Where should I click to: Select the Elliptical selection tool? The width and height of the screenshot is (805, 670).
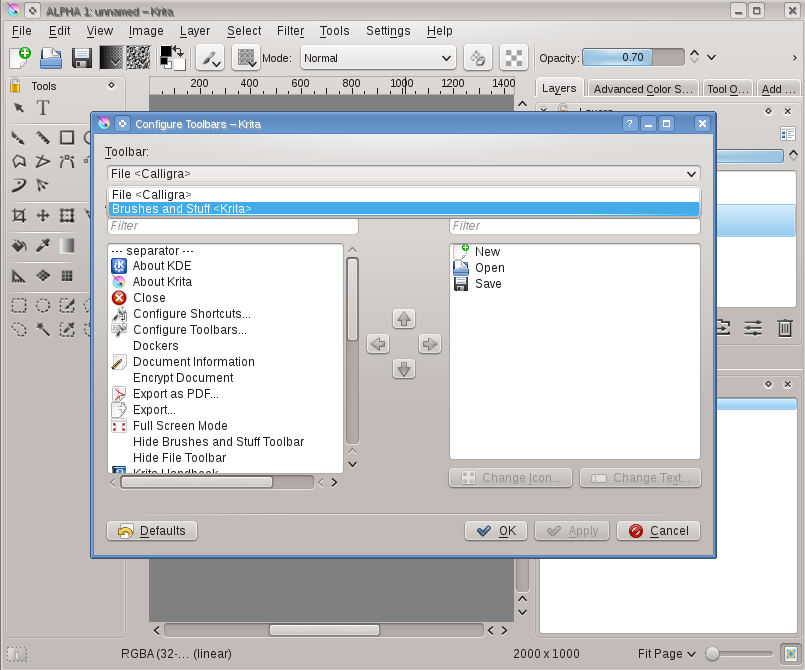(x=43, y=306)
